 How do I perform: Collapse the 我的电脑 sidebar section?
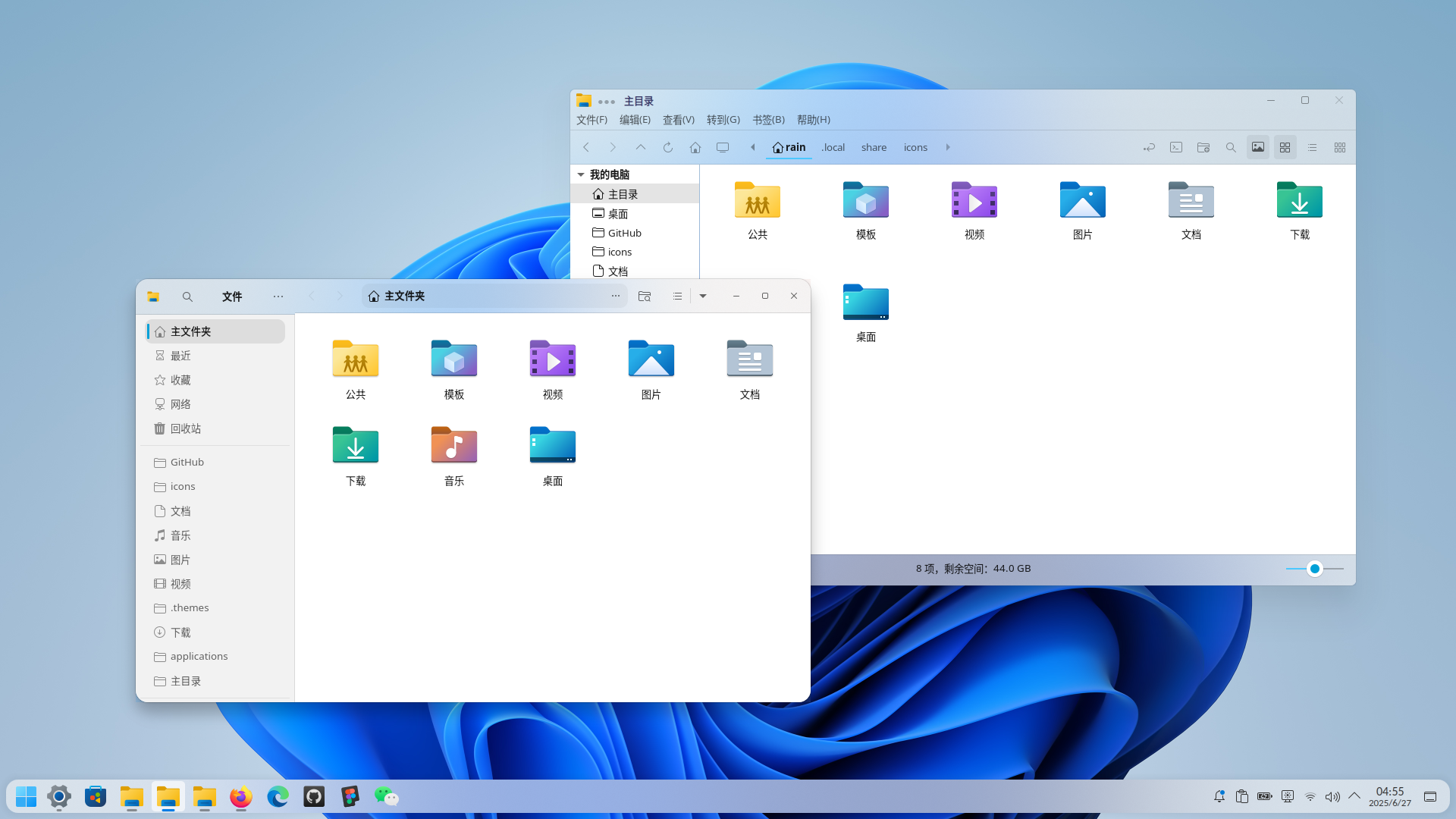click(x=581, y=174)
